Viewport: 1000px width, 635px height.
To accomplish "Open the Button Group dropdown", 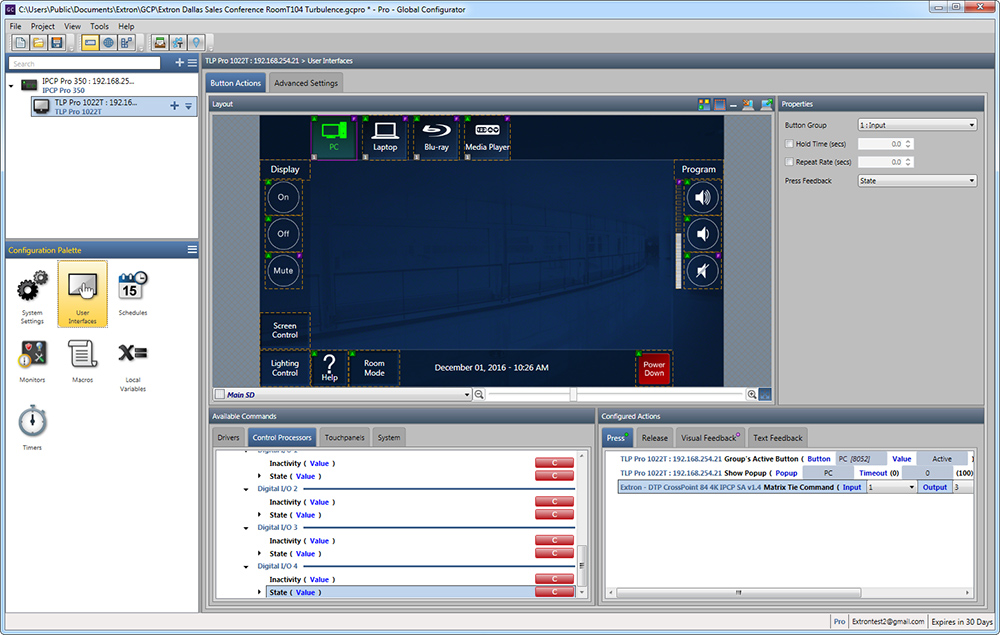I will [x=917, y=125].
